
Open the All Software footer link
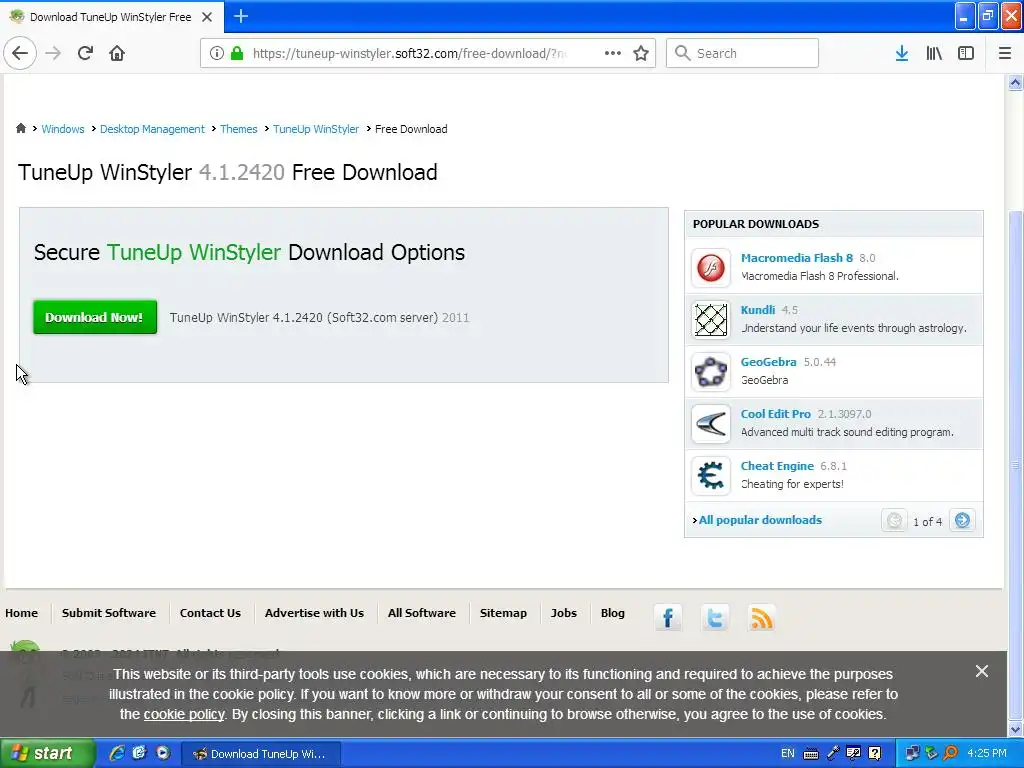click(422, 613)
